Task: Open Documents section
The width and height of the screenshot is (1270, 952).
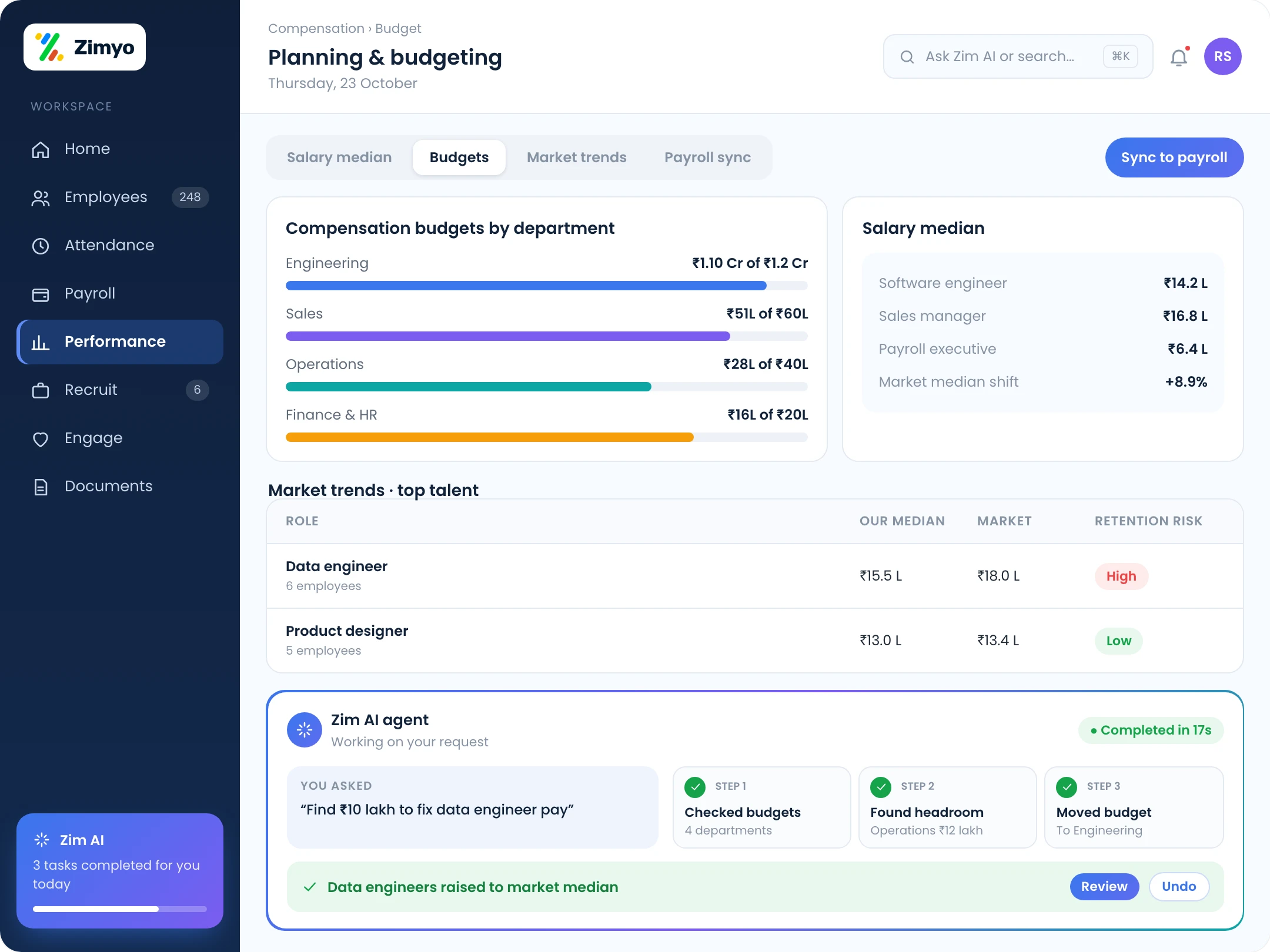Action: coord(120,487)
